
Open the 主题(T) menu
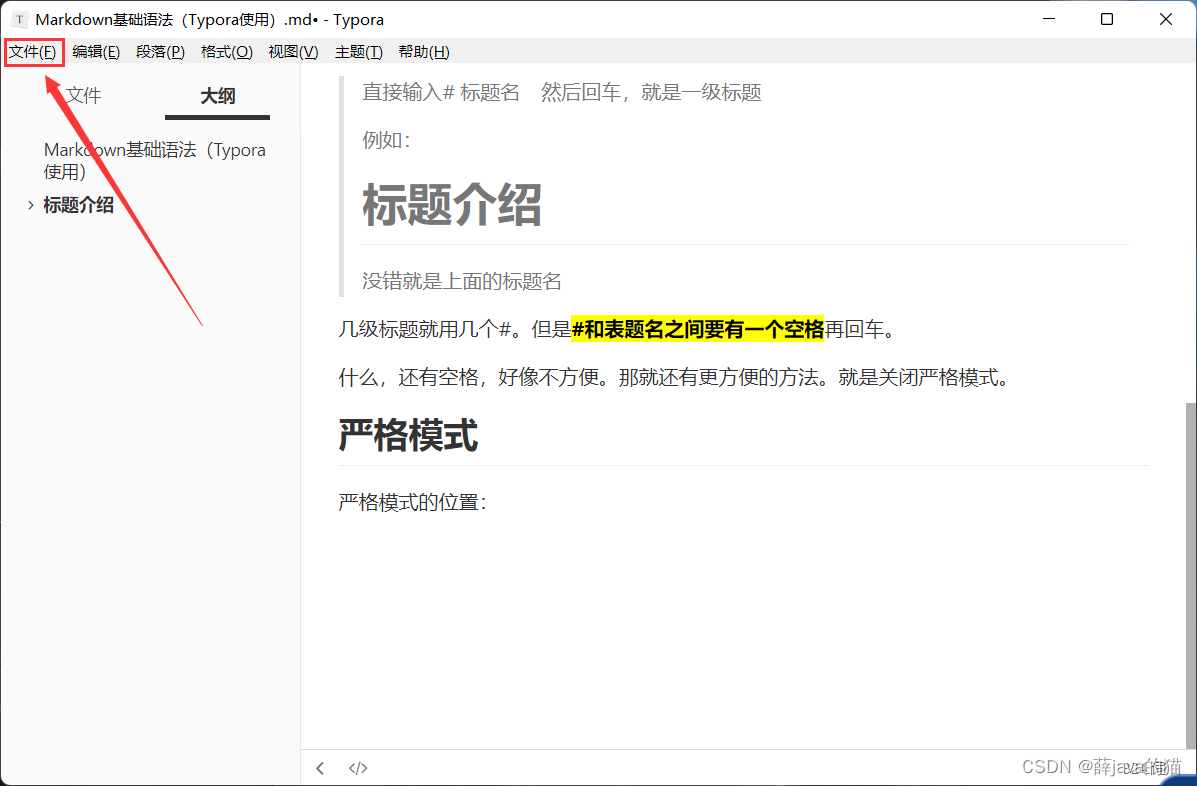tap(358, 52)
